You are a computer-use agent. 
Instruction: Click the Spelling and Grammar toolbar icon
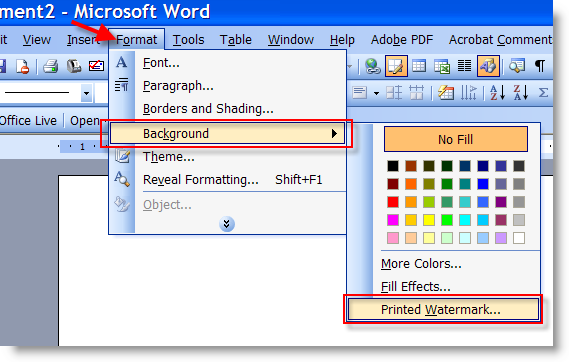pyautogui.click(x=97, y=66)
